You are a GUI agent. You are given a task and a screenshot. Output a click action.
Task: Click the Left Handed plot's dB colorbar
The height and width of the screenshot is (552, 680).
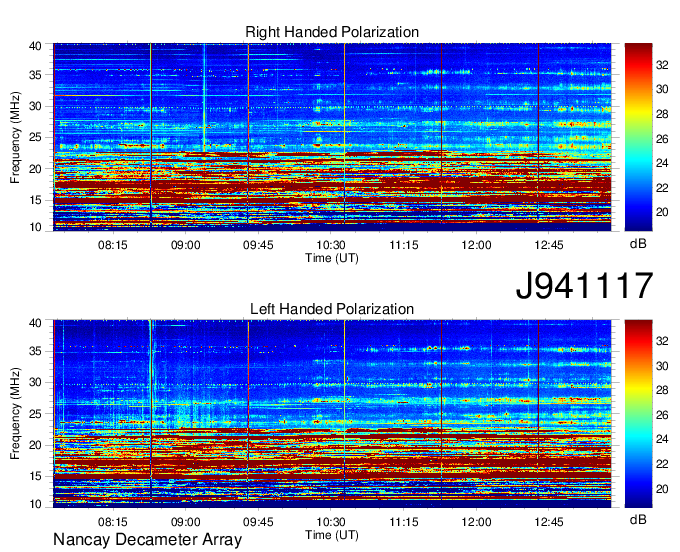coord(638,414)
